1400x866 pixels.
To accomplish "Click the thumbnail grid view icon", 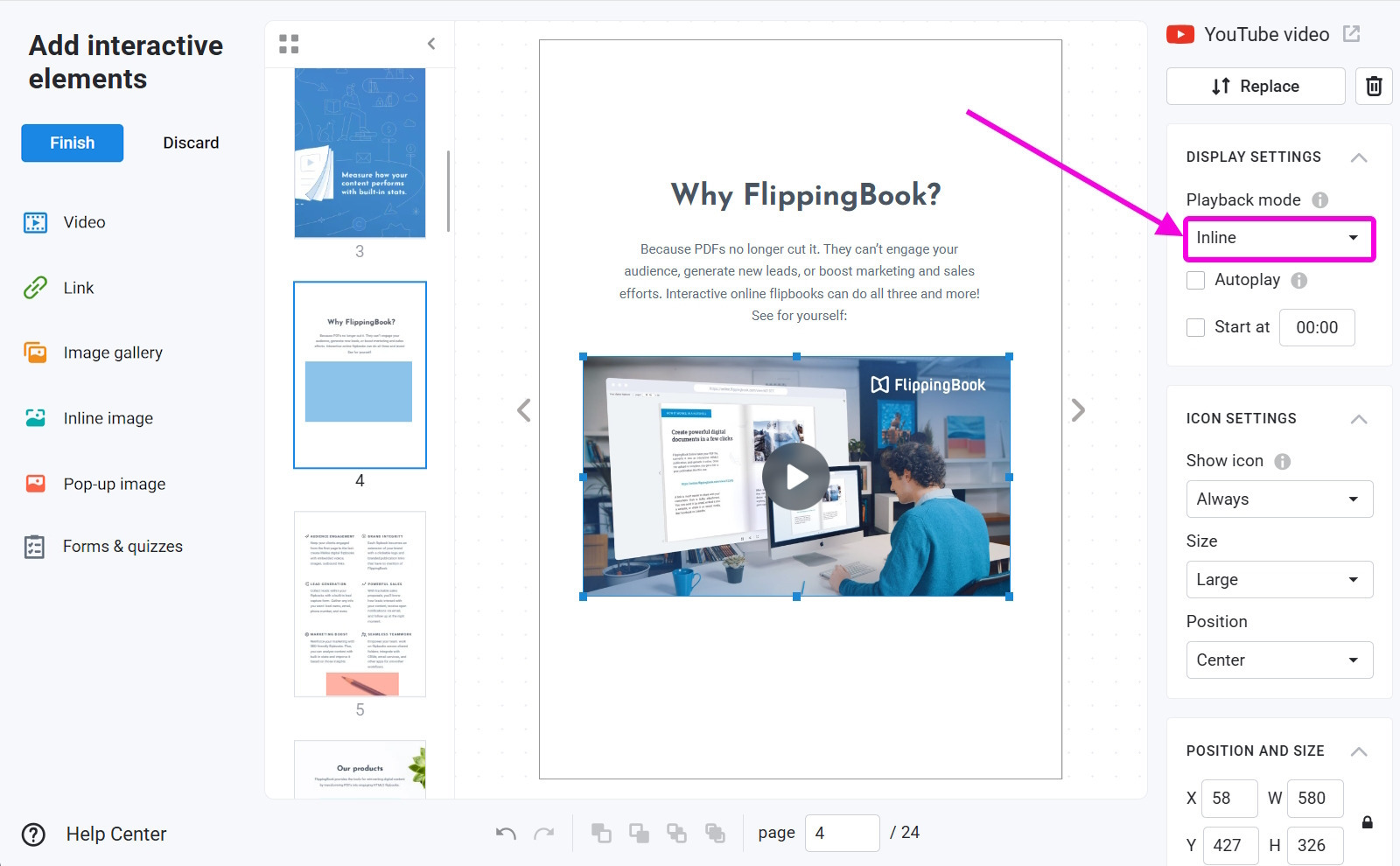I will pyautogui.click(x=289, y=44).
